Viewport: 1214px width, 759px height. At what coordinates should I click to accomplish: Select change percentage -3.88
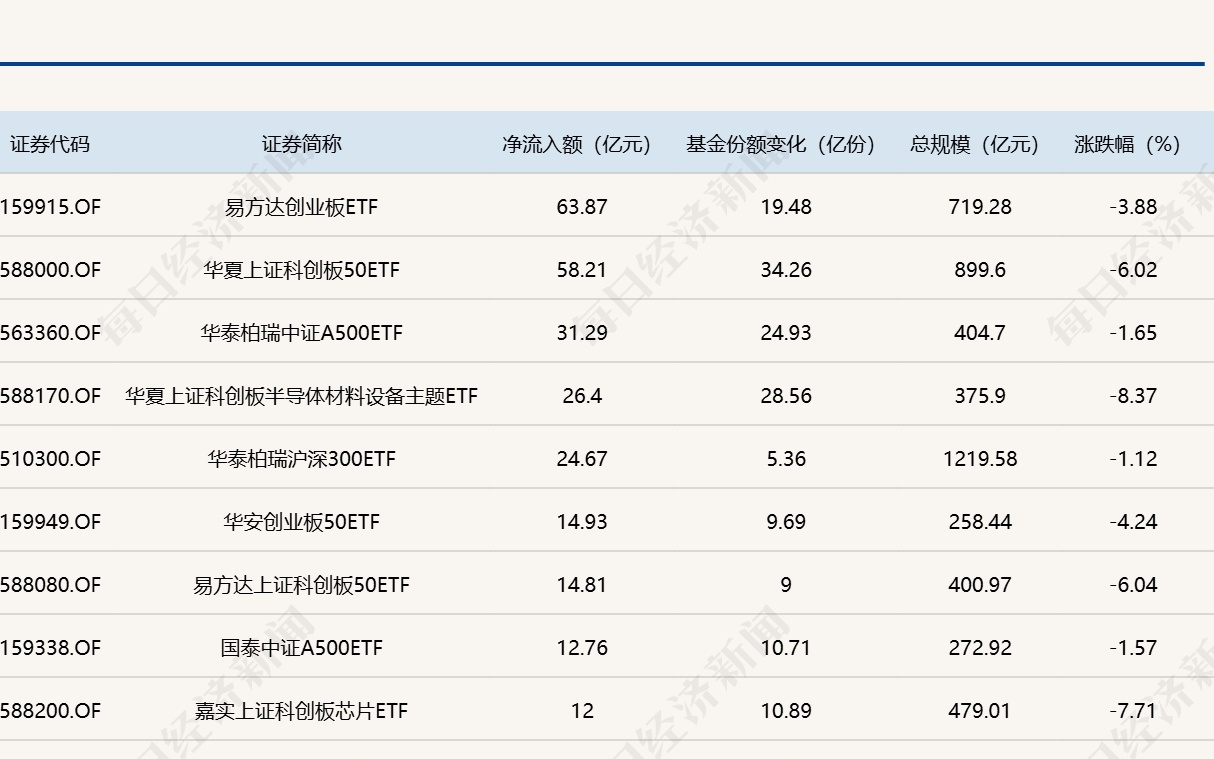tap(1133, 207)
